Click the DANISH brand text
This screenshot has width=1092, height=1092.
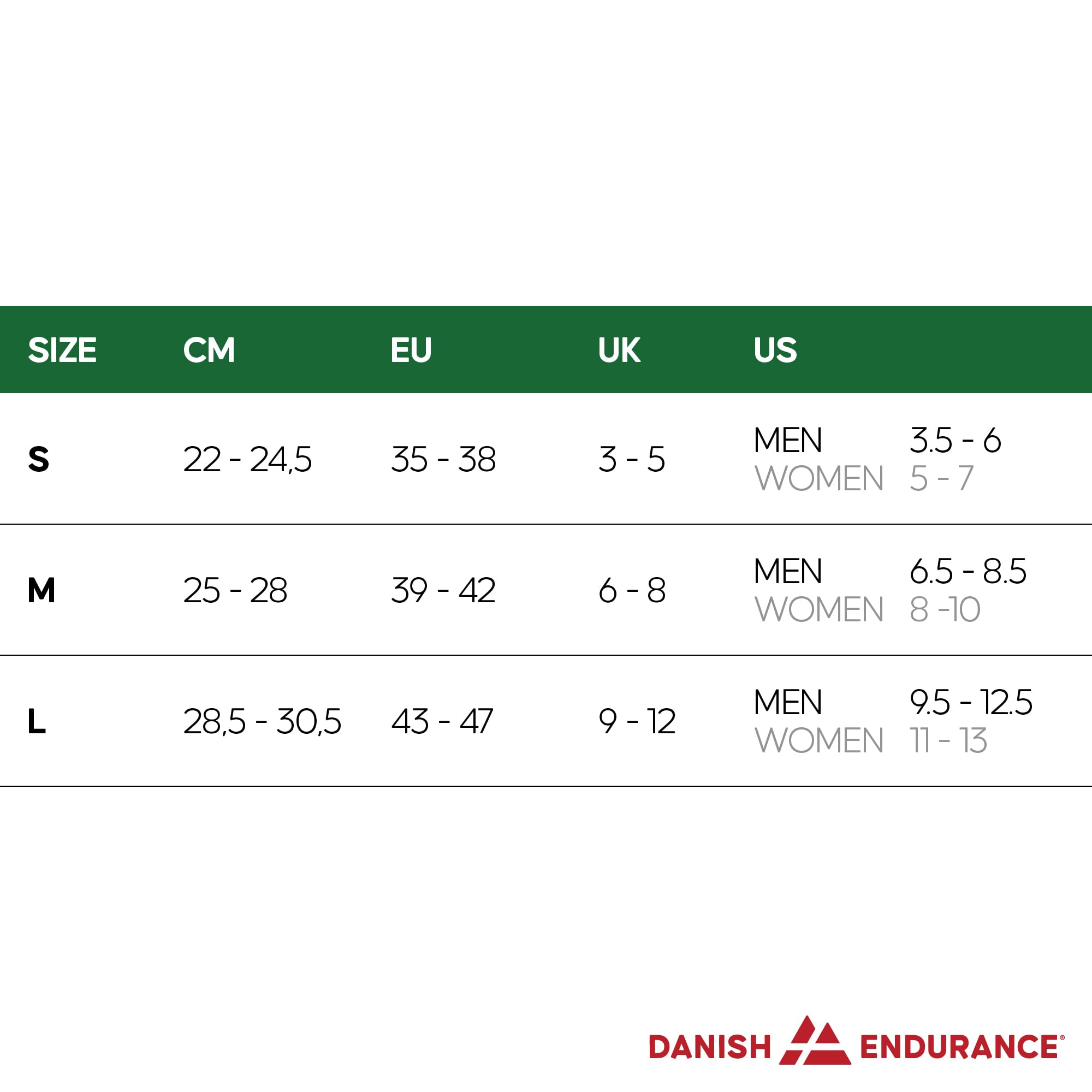pos(710,1047)
